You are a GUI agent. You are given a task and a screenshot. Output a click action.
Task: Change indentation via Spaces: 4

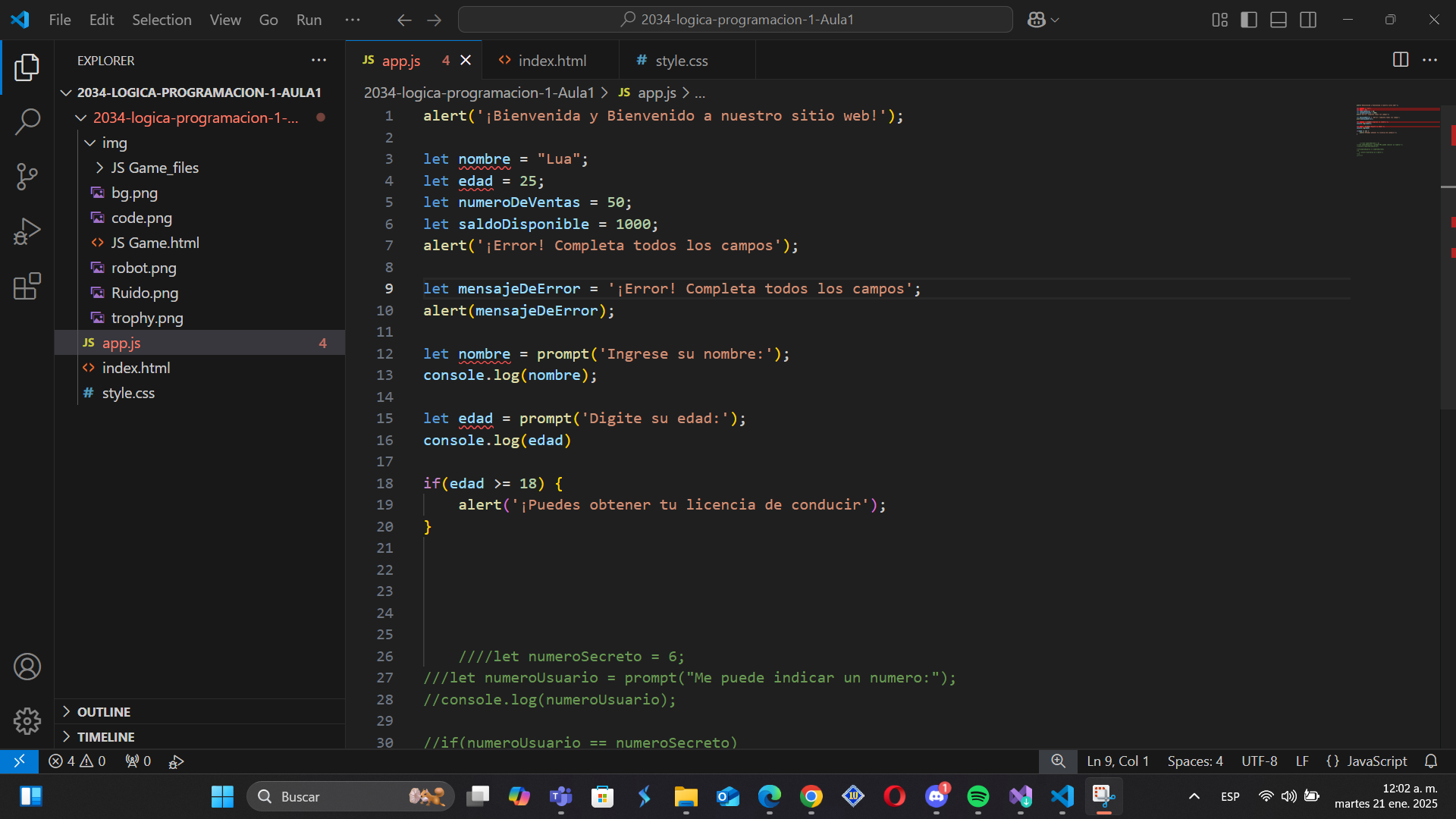[1195, 761]
